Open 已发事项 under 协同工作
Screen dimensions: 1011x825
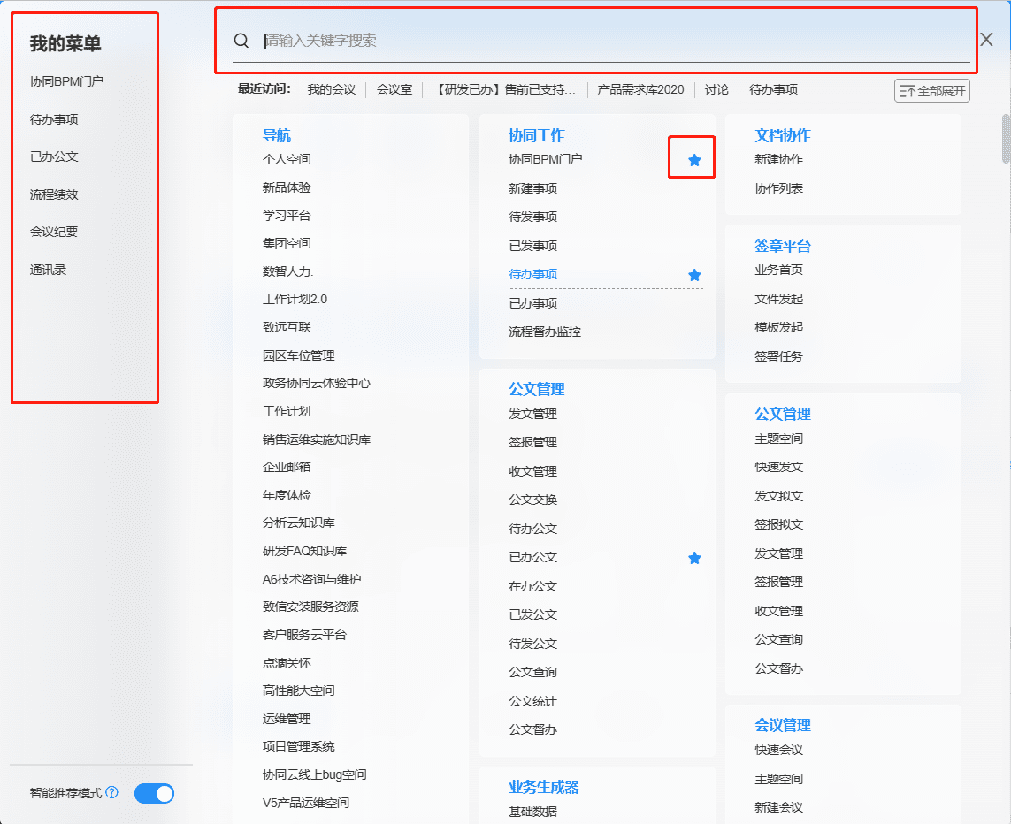(533, 246)
